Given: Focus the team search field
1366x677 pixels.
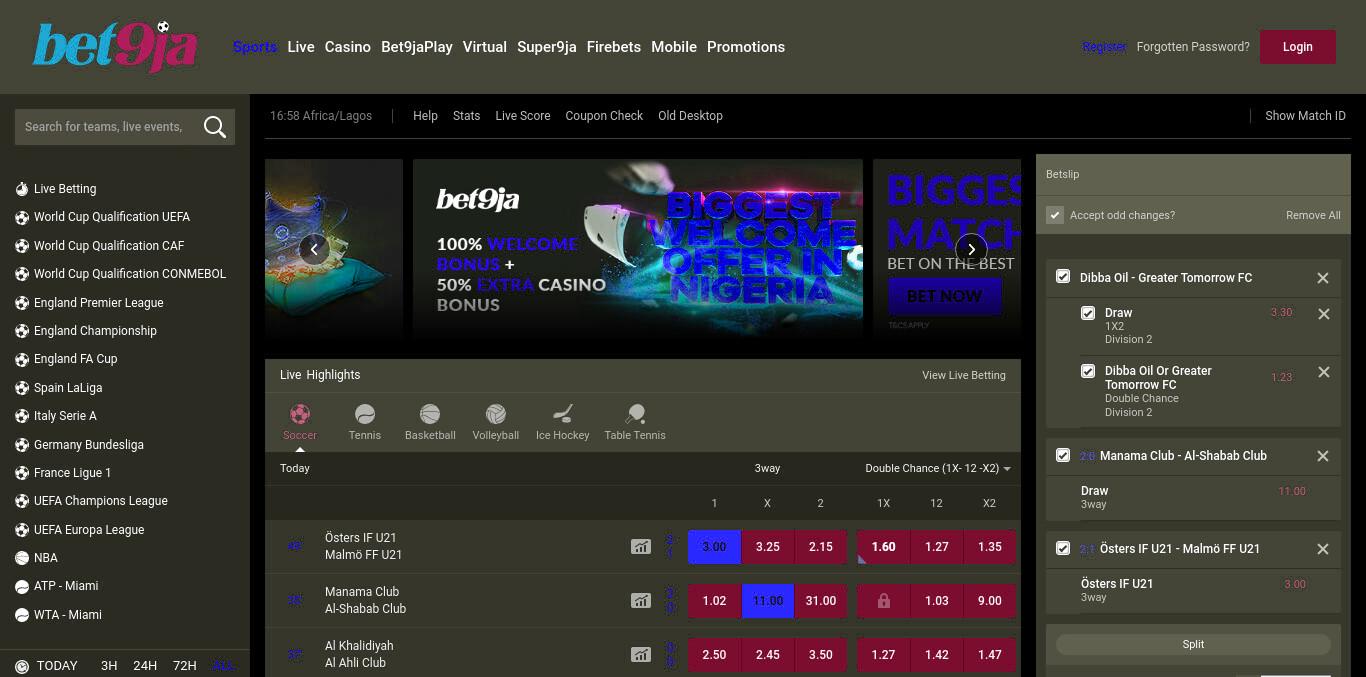Looking at the screenshot, I should (x=107, y=127).
